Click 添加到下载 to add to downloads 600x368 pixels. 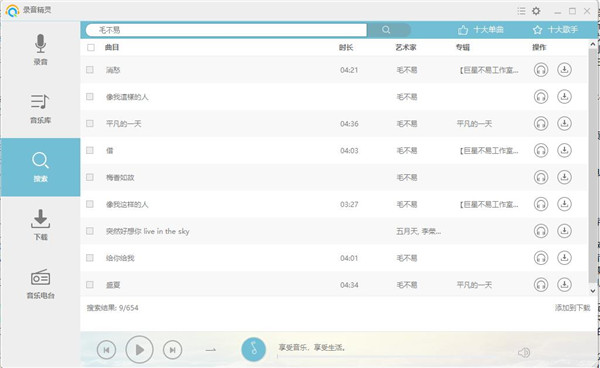coord(572,308)
